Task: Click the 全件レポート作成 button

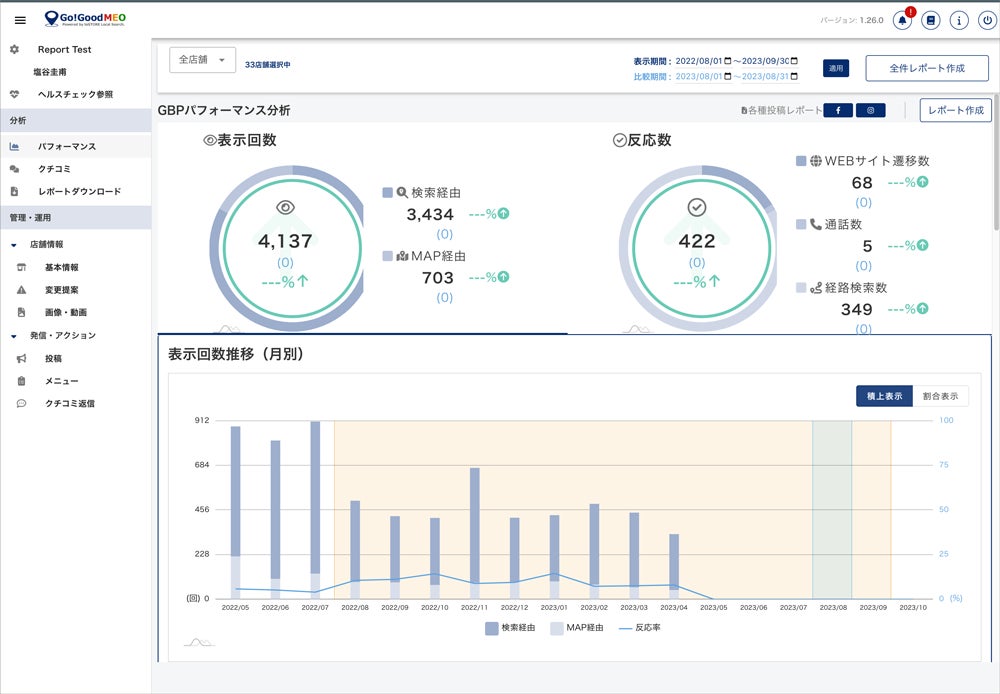Action: (x=926, y=68)
